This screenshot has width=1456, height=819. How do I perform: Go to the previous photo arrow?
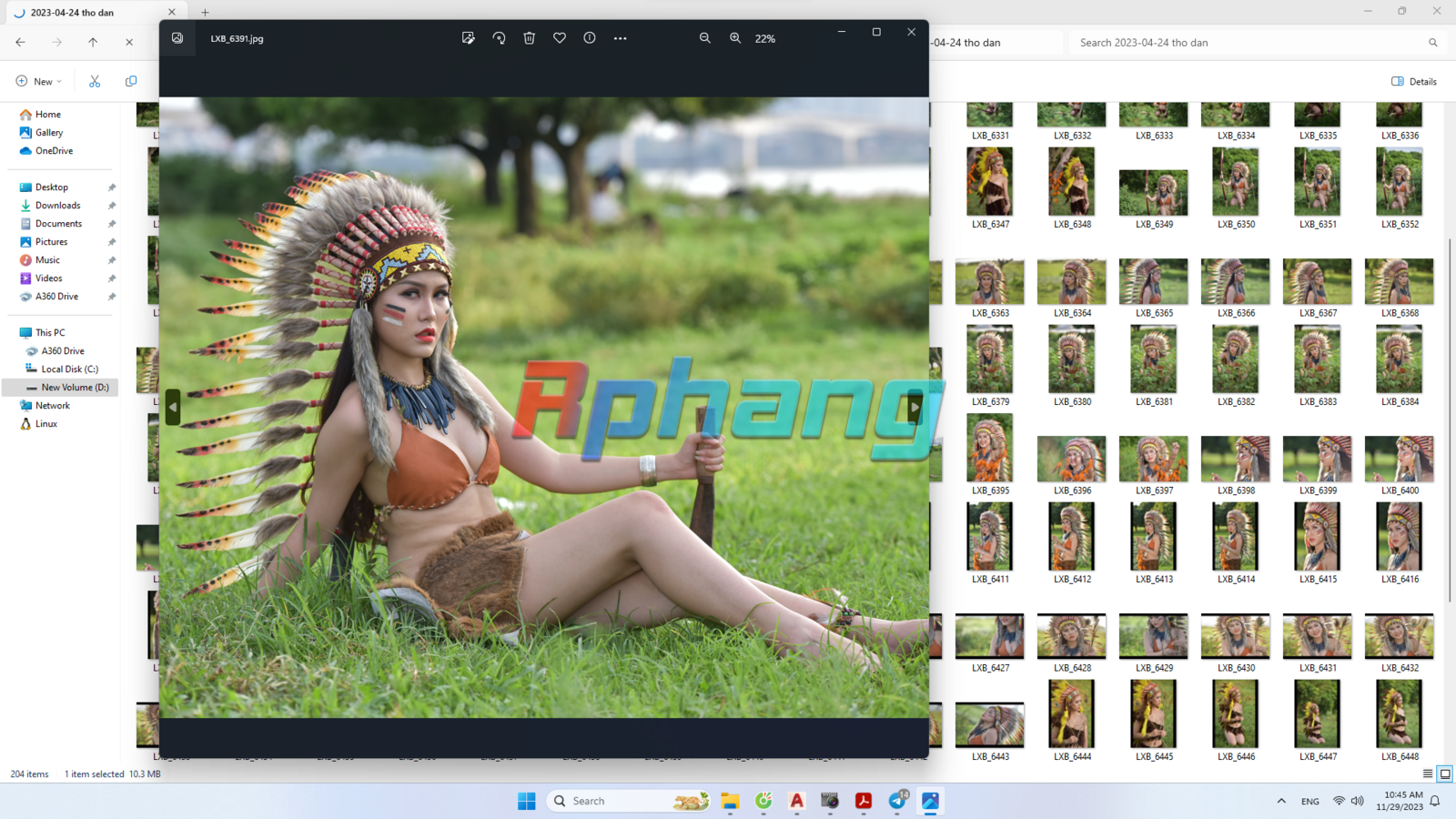click(172, 407)
